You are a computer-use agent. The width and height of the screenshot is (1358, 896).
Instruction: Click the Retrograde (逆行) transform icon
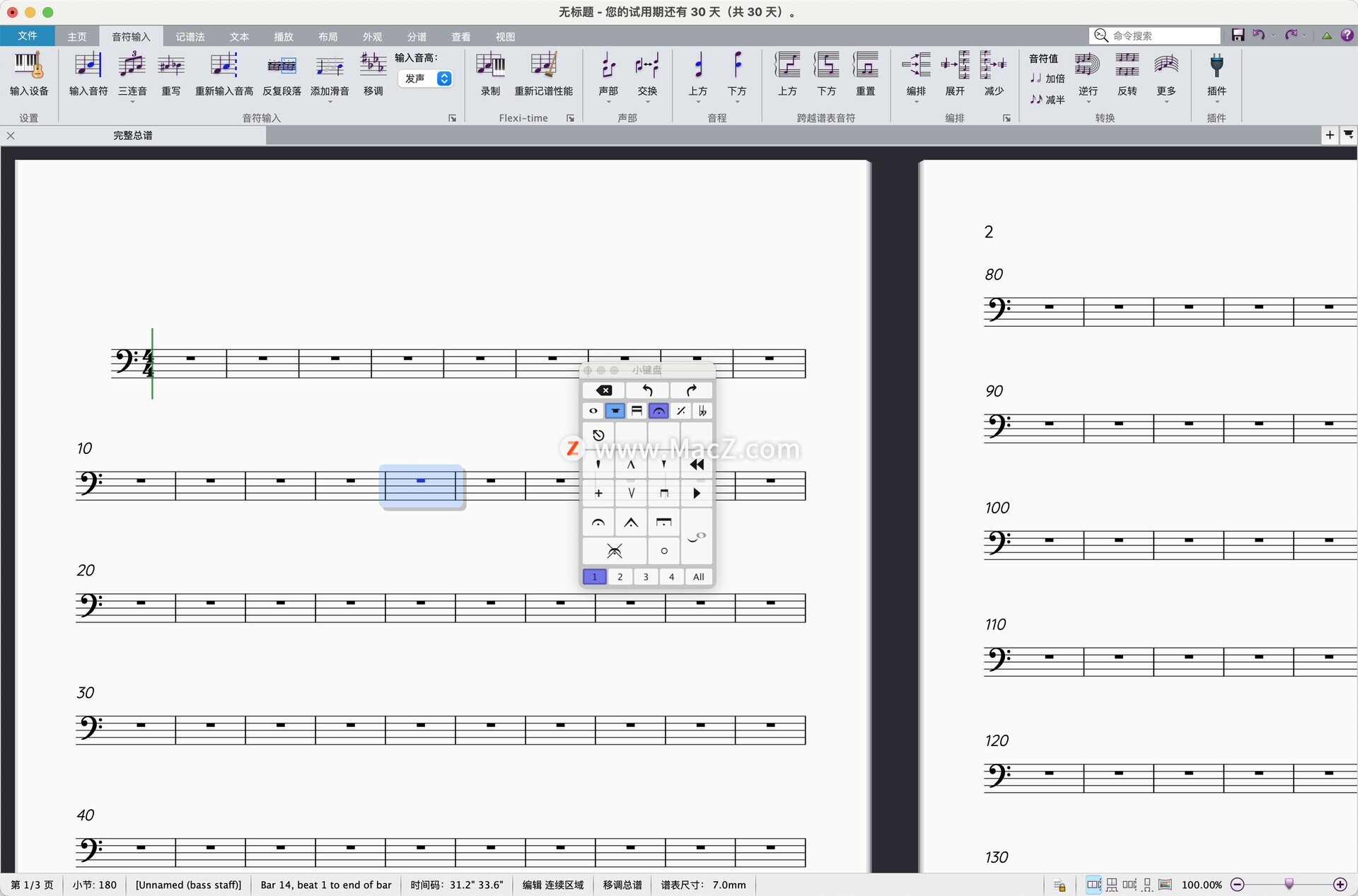tap(1088, 74)
